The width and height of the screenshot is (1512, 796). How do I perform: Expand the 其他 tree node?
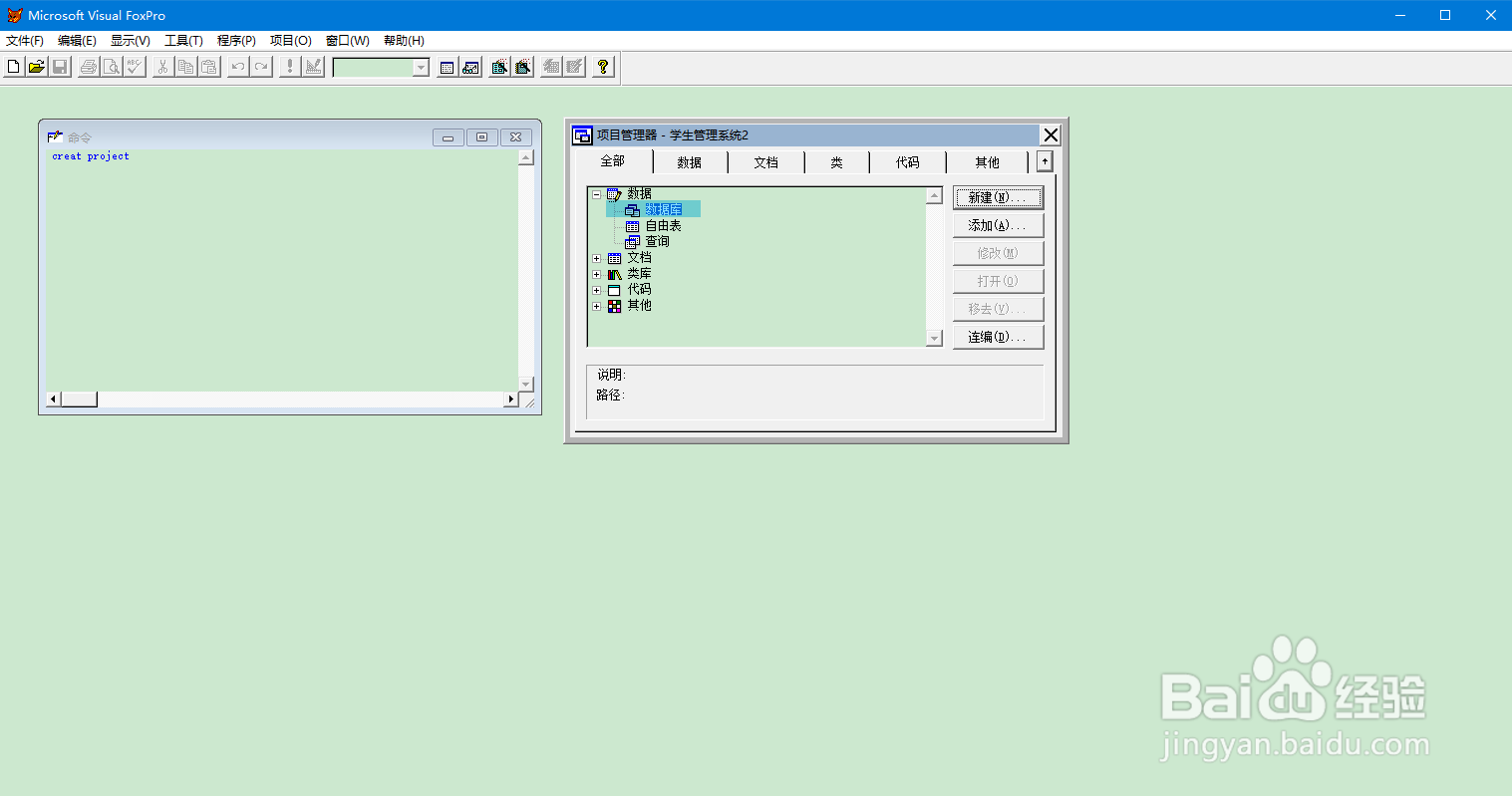597,306
